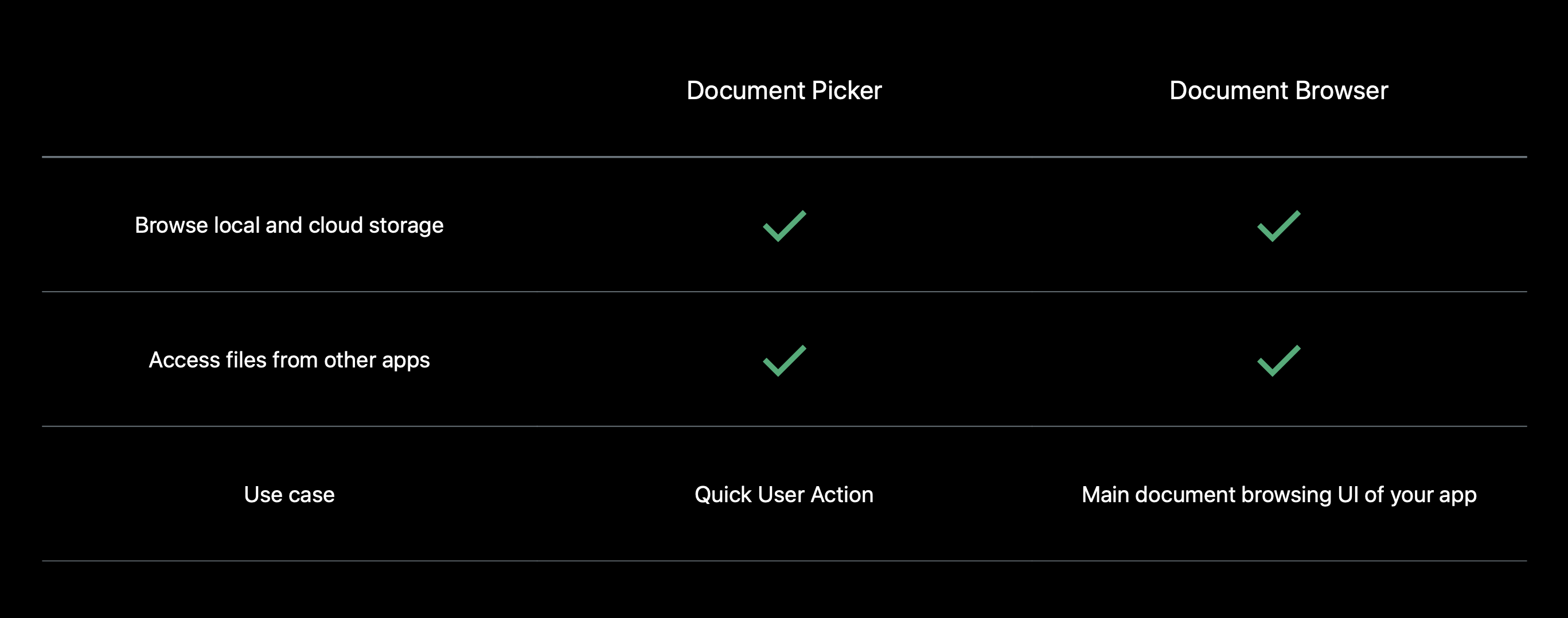Click the word Quick in use case row
The width and height of the screenshot is (1568, 618).
point(724,495)
